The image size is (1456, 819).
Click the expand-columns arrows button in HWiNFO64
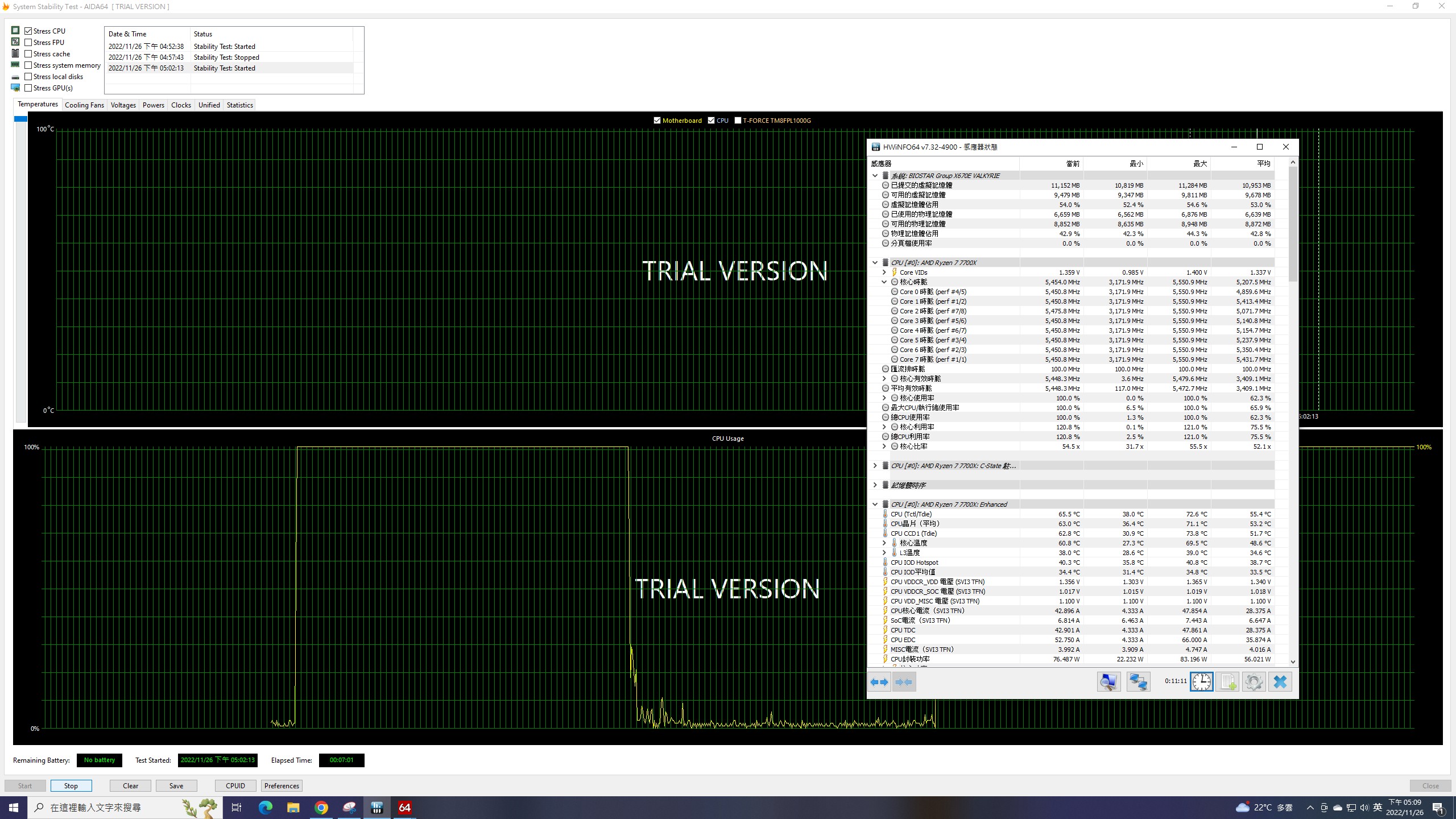pos(879,681)
